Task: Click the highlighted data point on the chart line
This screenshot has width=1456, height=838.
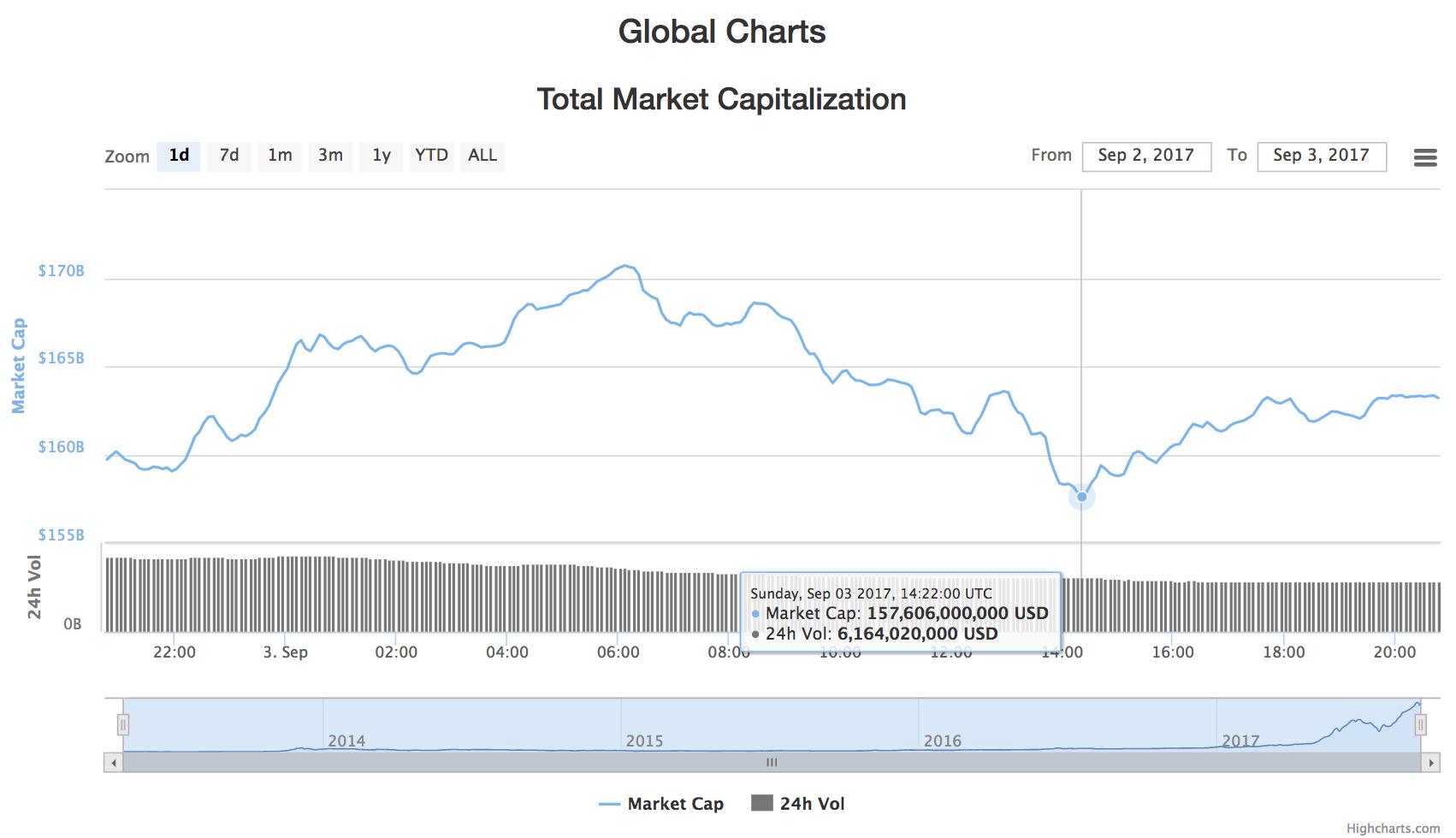Action: tap(1081, 497)
